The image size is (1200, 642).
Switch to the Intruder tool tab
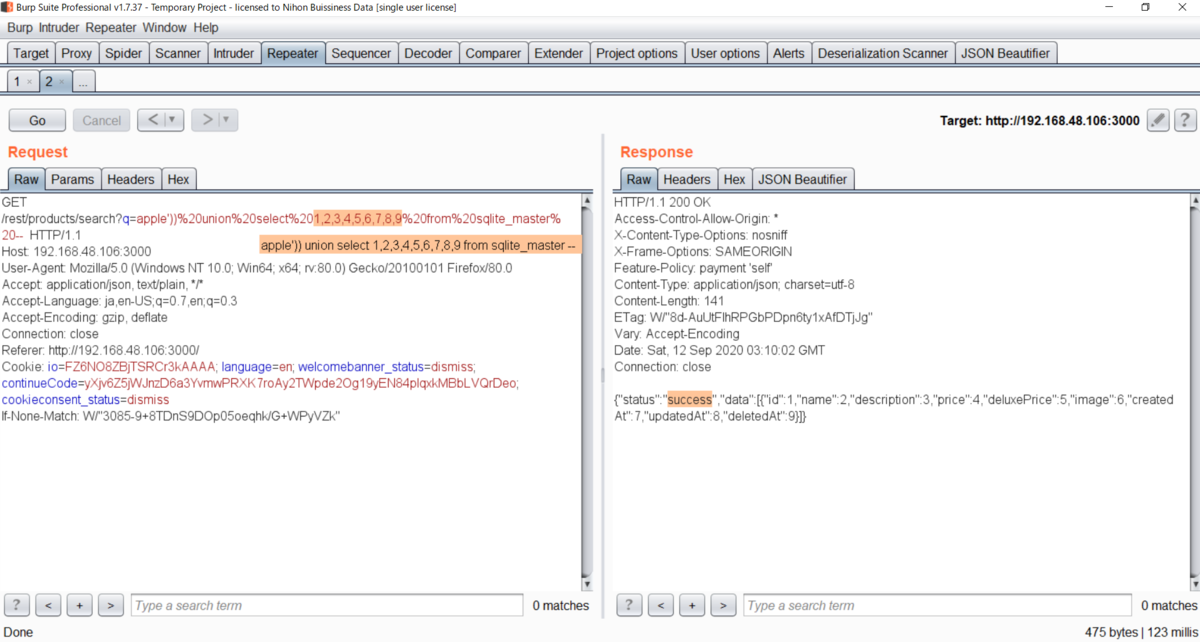pos(233,53)
